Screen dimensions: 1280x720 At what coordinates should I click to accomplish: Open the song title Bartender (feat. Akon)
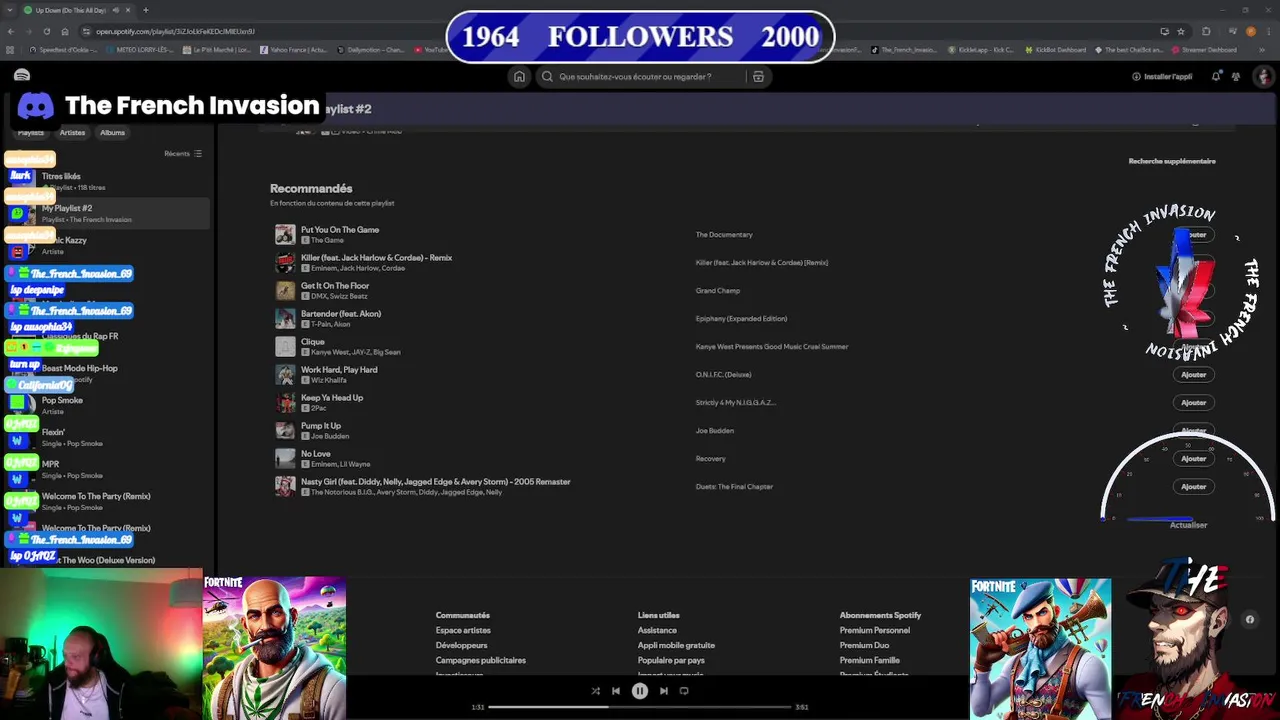(x=341, y=314)
